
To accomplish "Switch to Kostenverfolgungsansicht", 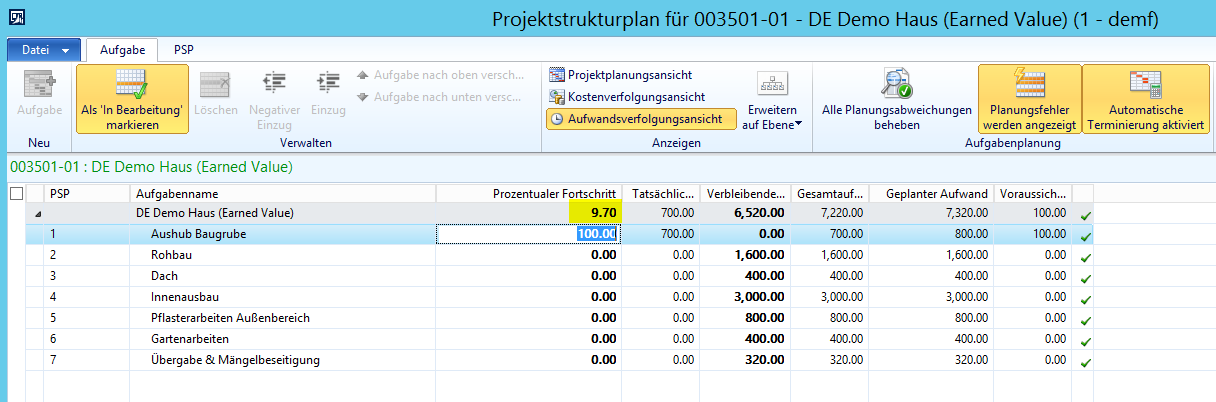I will coord(626,97).
